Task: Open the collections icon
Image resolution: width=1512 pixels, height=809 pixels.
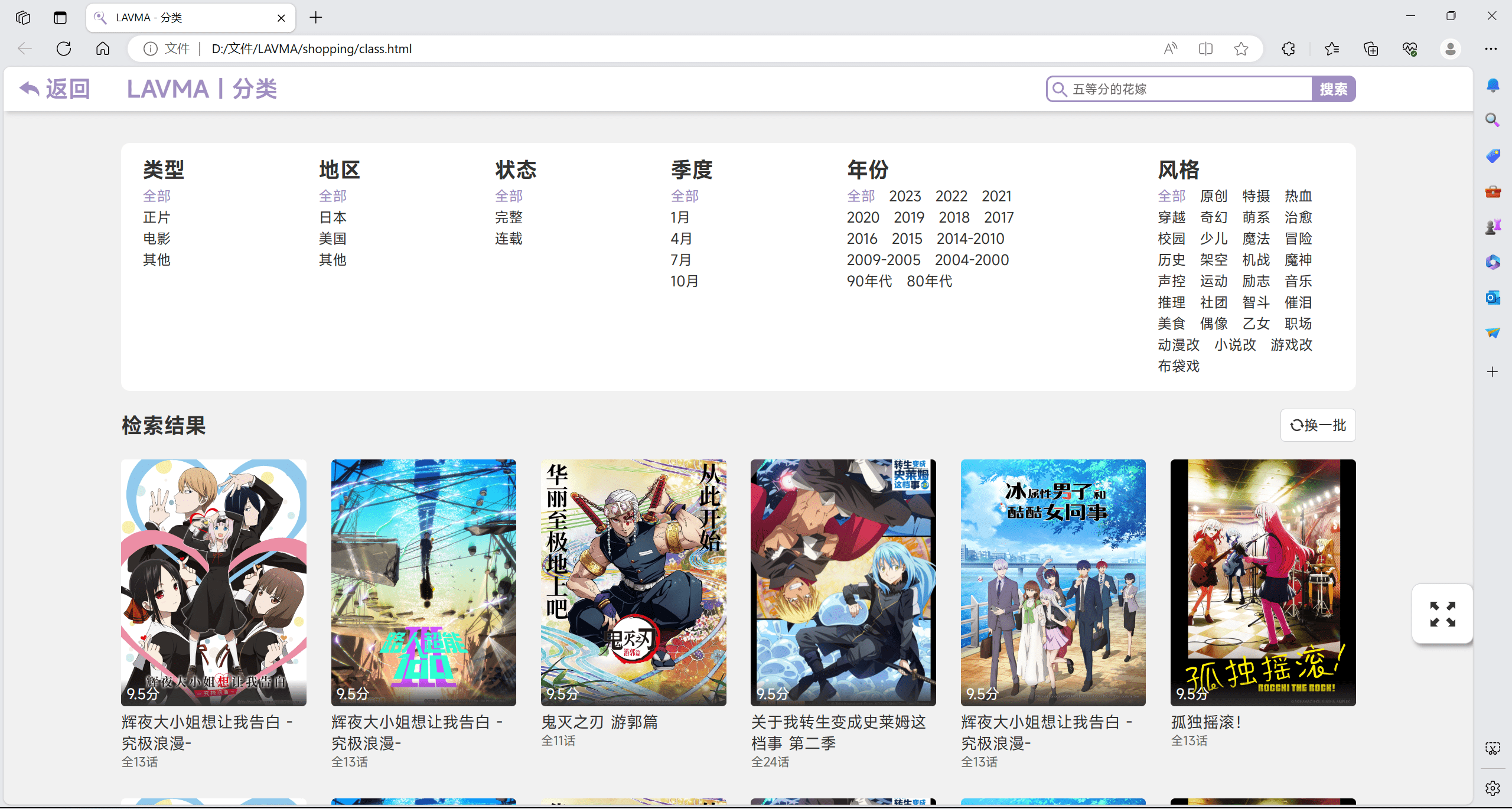Action: [1371, 49]
